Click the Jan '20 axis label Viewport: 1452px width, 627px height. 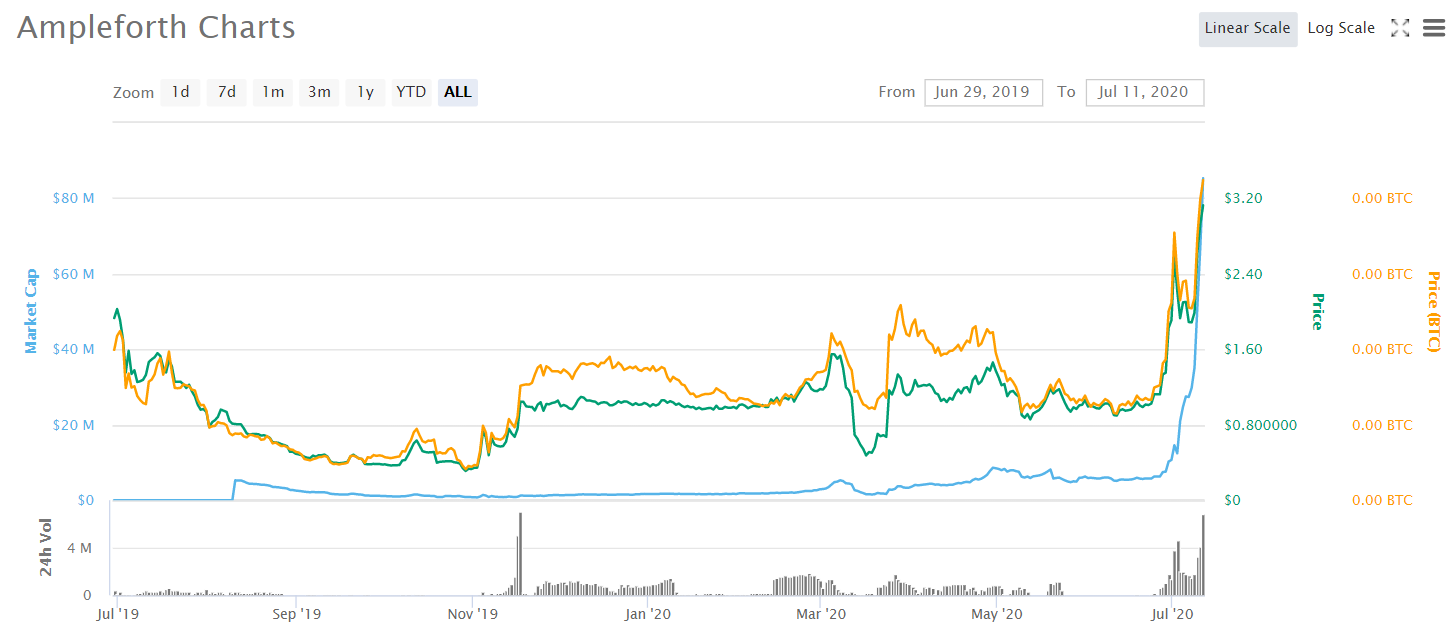[x=648, y=613]
